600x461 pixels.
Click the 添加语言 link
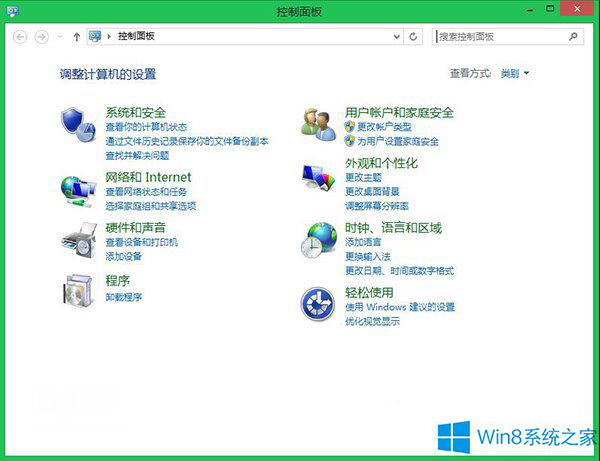363,242
